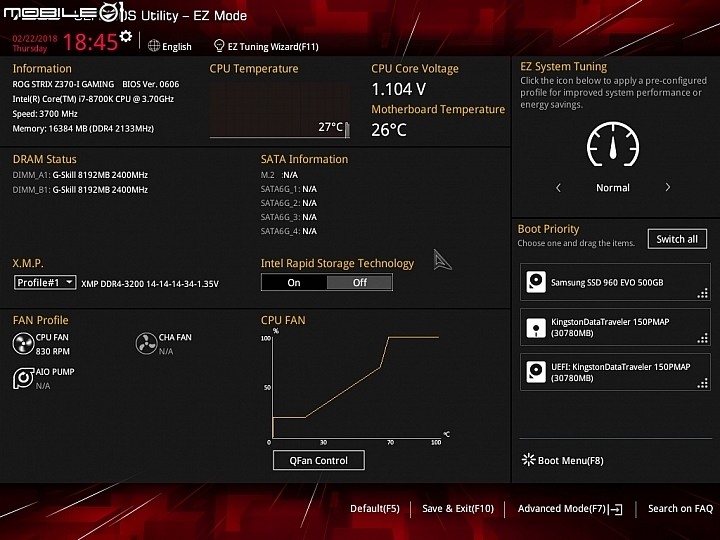Screen dimensions: 720x540
Task: Open Boot Menu(F8)
Action: point(570,460)
